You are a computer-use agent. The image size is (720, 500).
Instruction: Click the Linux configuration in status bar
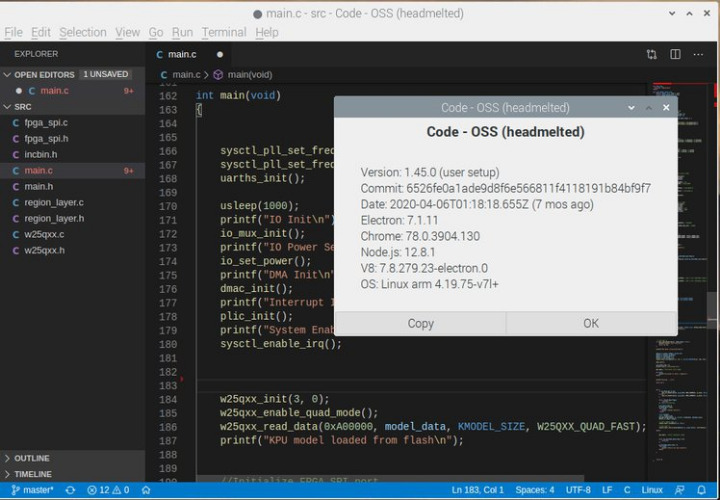[x=652, y=490]
